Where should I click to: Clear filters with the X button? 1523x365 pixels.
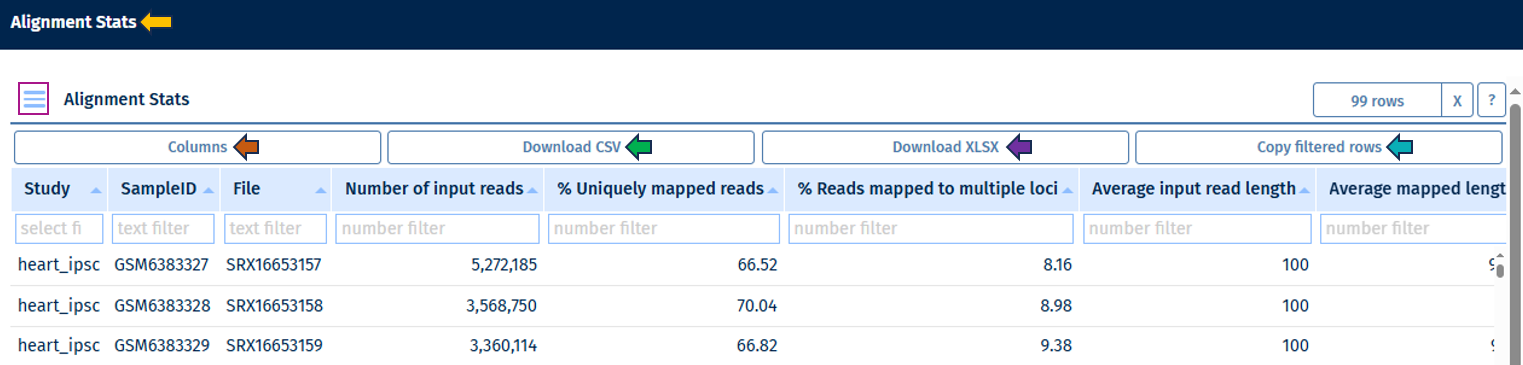(1457, 101)
